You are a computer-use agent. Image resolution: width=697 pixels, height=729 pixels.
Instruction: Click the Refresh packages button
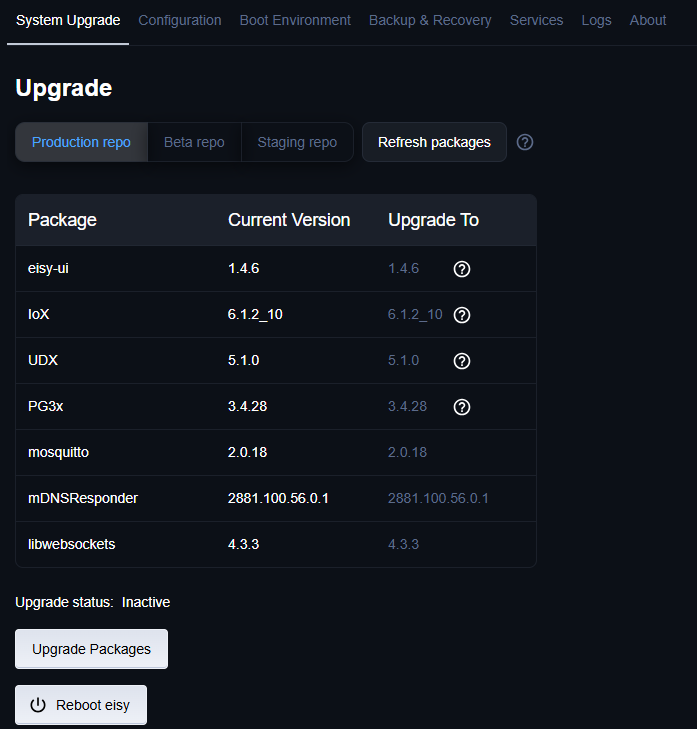[434, 142]
